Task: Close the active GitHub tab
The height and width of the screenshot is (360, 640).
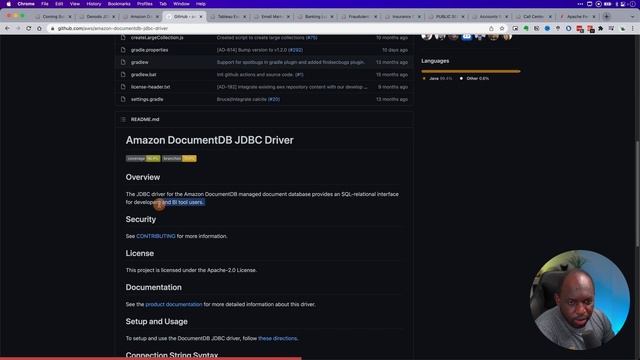Action: (x=201, y=17)
